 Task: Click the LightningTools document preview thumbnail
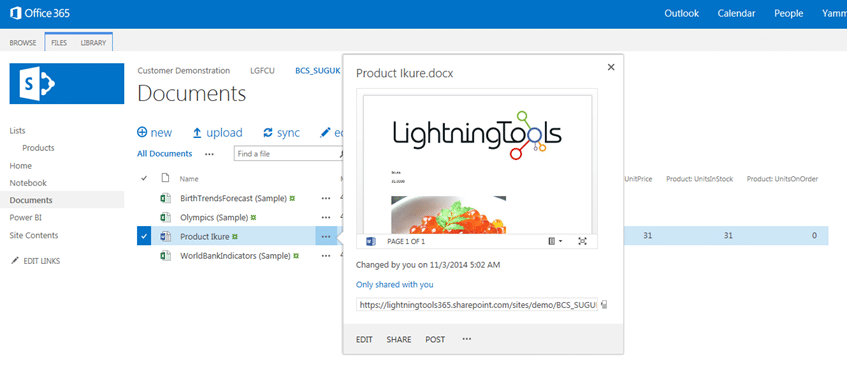(x=477, y=165)
